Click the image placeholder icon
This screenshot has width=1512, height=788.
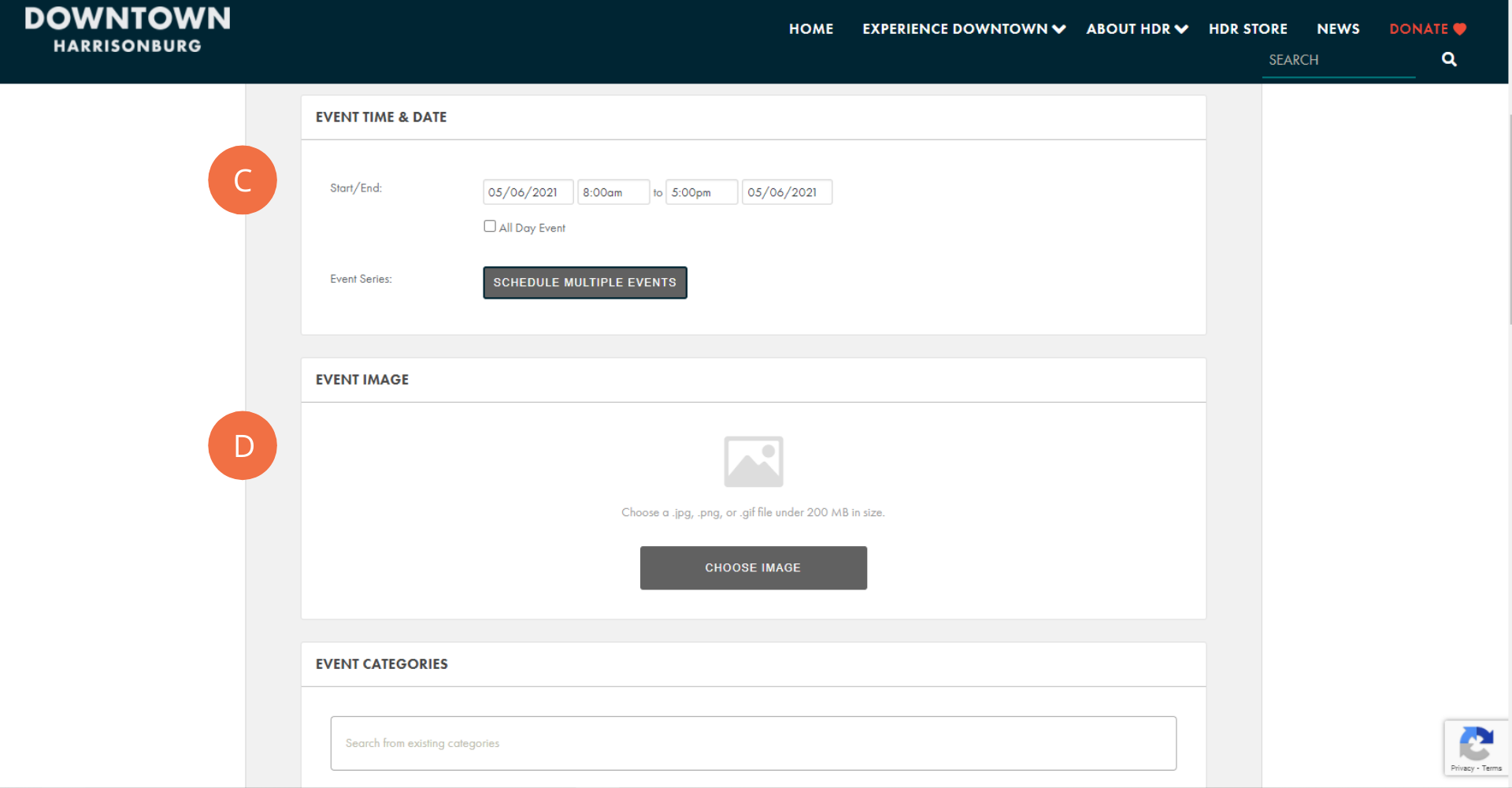(x=754, y=462)
